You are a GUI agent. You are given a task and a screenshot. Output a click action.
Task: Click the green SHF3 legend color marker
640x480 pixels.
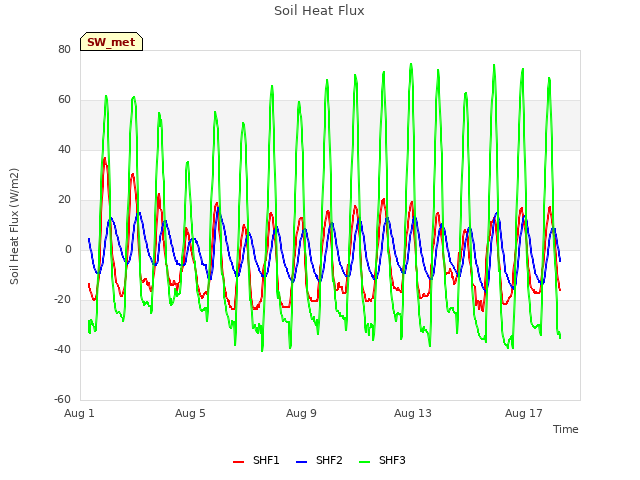tap(364, 462)
